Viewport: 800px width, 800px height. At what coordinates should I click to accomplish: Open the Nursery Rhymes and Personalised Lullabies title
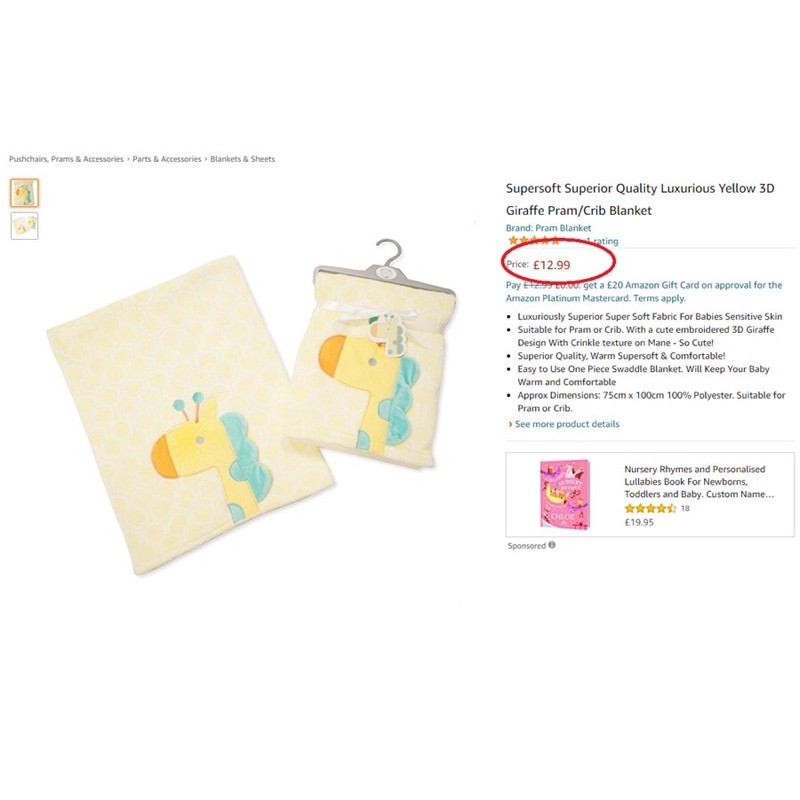pyautogui.click(x=699, y=481)
